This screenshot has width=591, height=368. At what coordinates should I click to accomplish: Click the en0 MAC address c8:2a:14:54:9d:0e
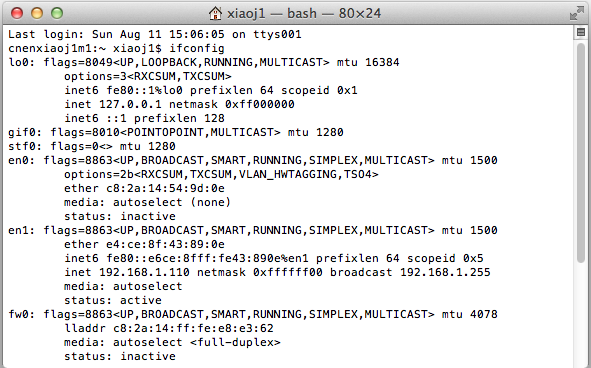[165, 188]
